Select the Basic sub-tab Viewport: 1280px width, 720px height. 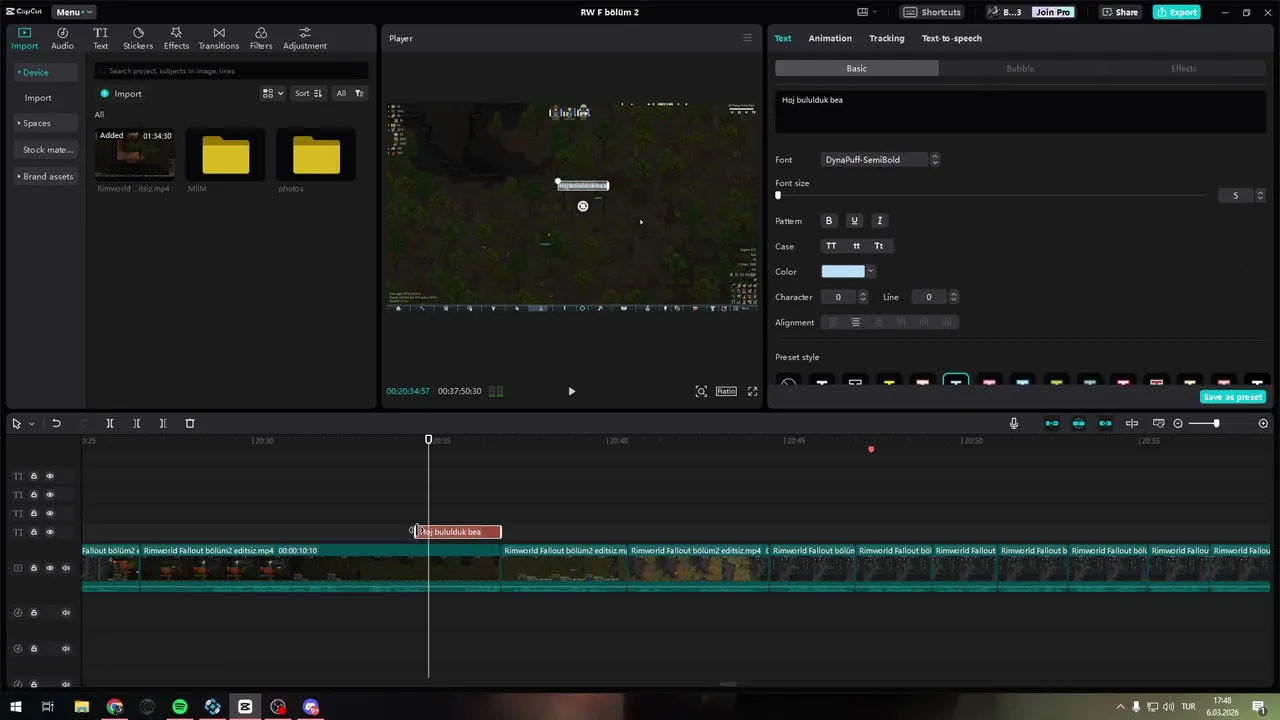(x=857, y=68)
